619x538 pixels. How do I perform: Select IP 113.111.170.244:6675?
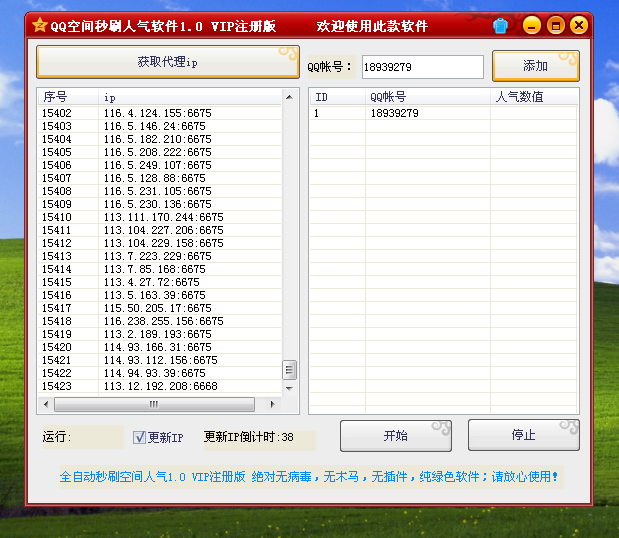[x=159, y=217]
